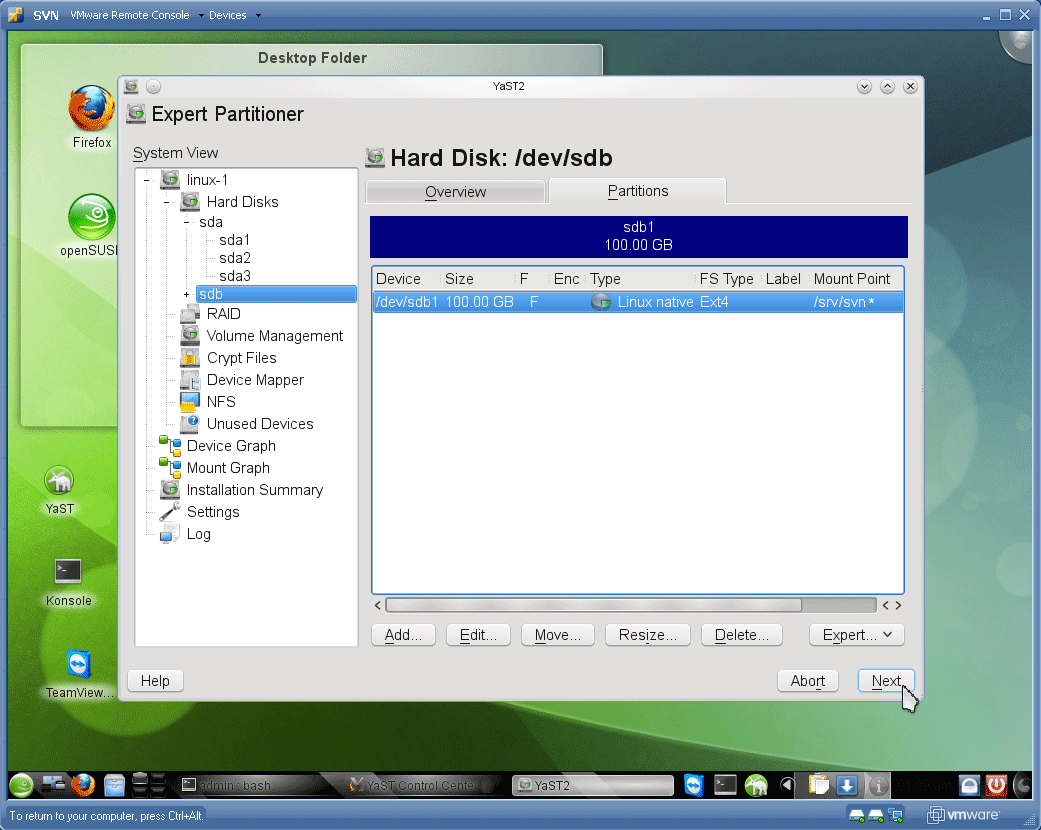Click the Help button
This screenshot has width=1041, height=830.
[x=155, y=681]
